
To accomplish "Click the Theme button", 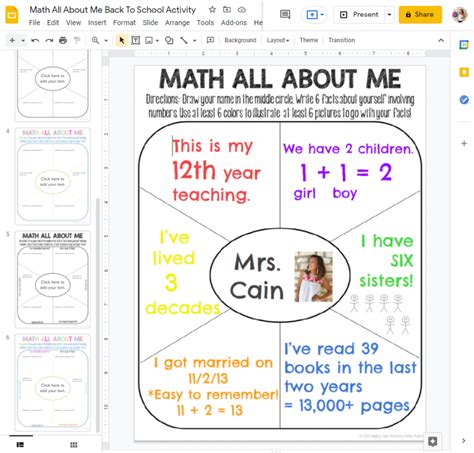I will pos(309,40).
